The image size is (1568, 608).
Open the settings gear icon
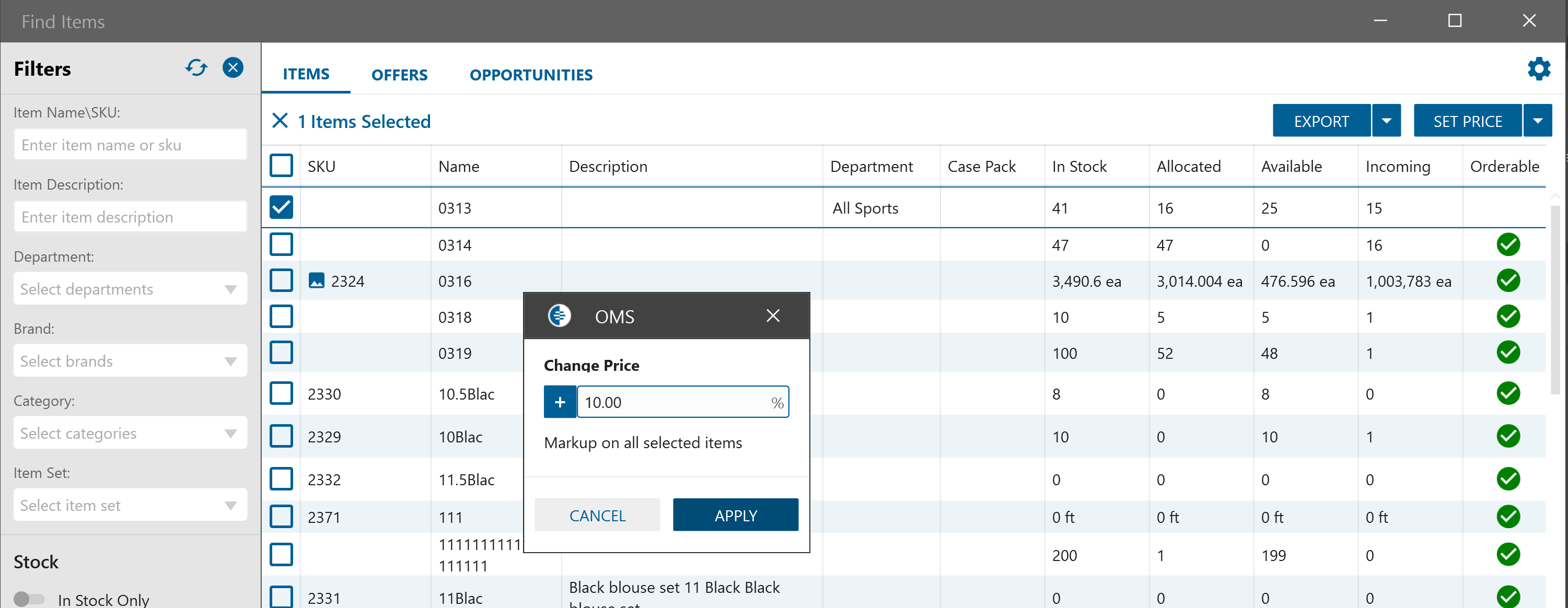click(1538, 69)
